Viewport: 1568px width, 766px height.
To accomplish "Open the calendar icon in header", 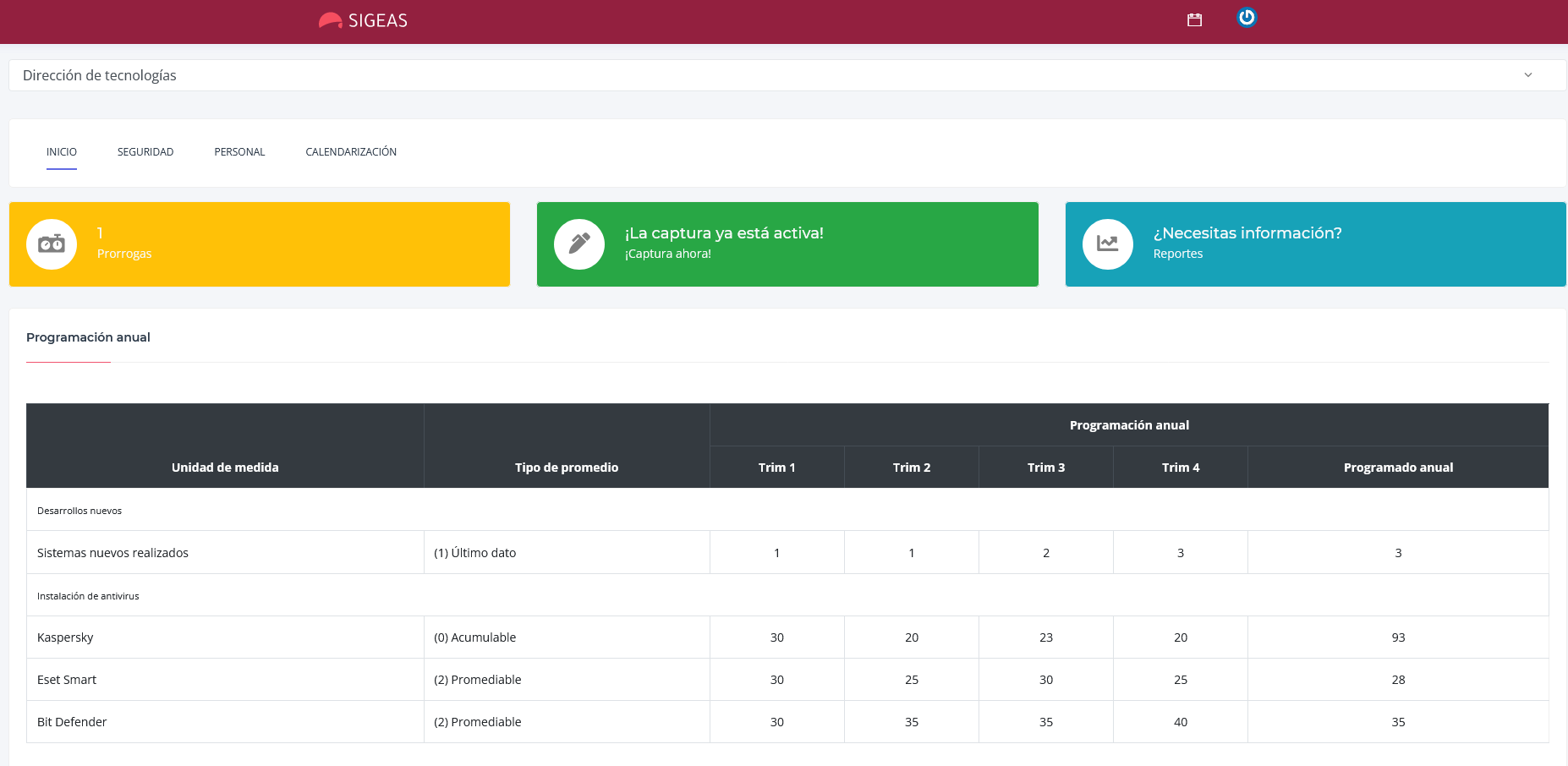I will tap(1194, 20).
